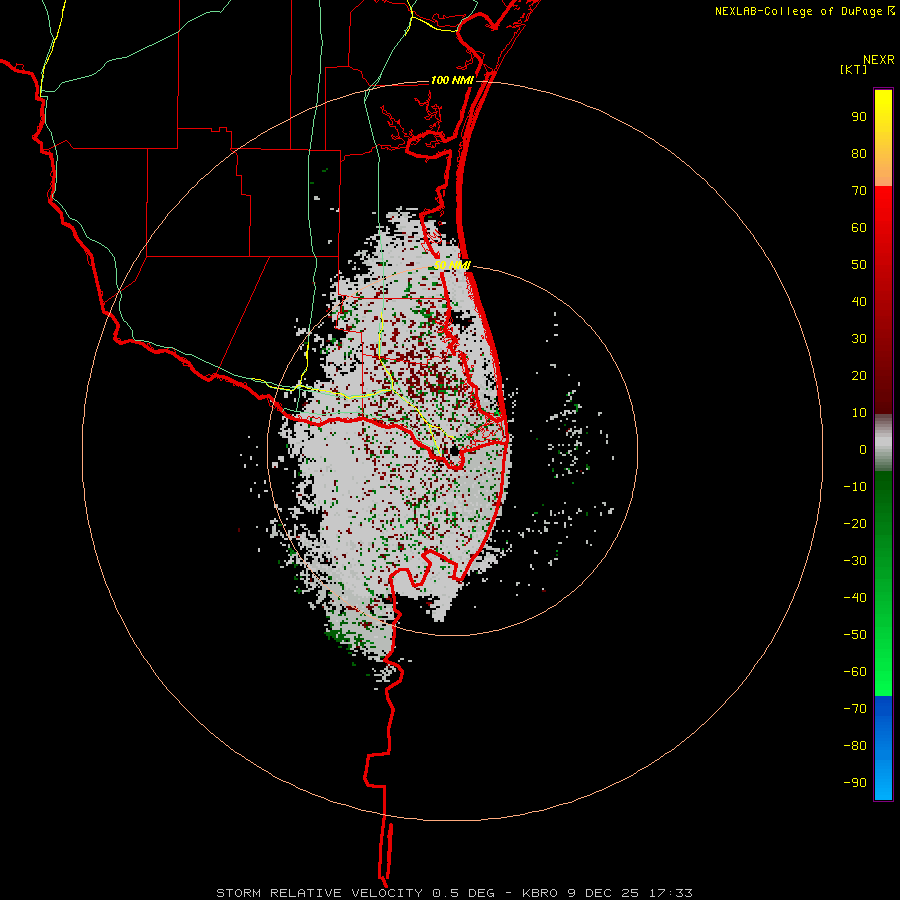Click the 40 knot value on the scale
This screenshot has width=900, height=900.
859,301
